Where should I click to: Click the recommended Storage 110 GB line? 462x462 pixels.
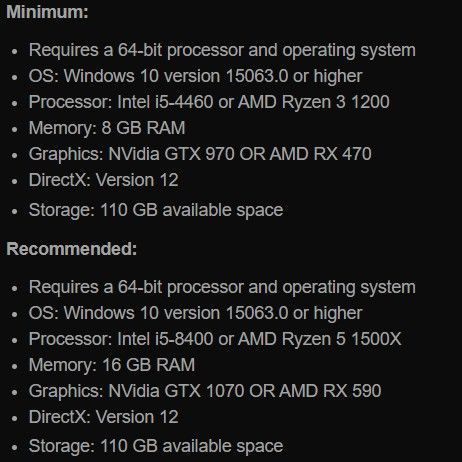[156, 447]
